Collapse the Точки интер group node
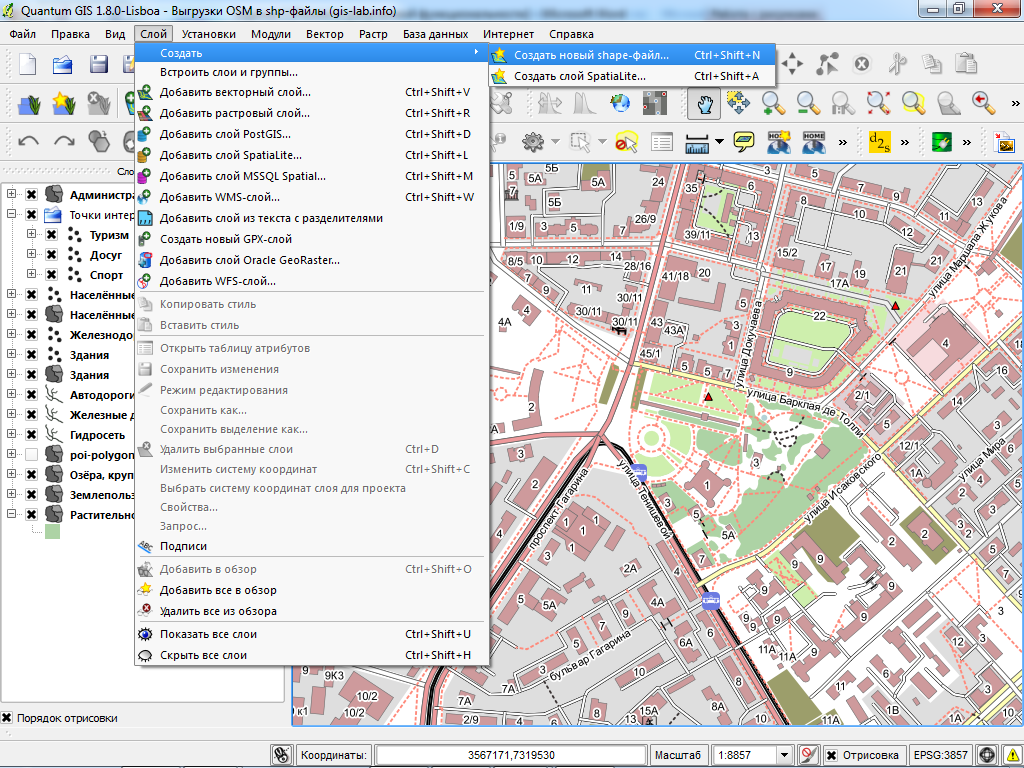The image size is (1024, 768). [x=11, y=214]
